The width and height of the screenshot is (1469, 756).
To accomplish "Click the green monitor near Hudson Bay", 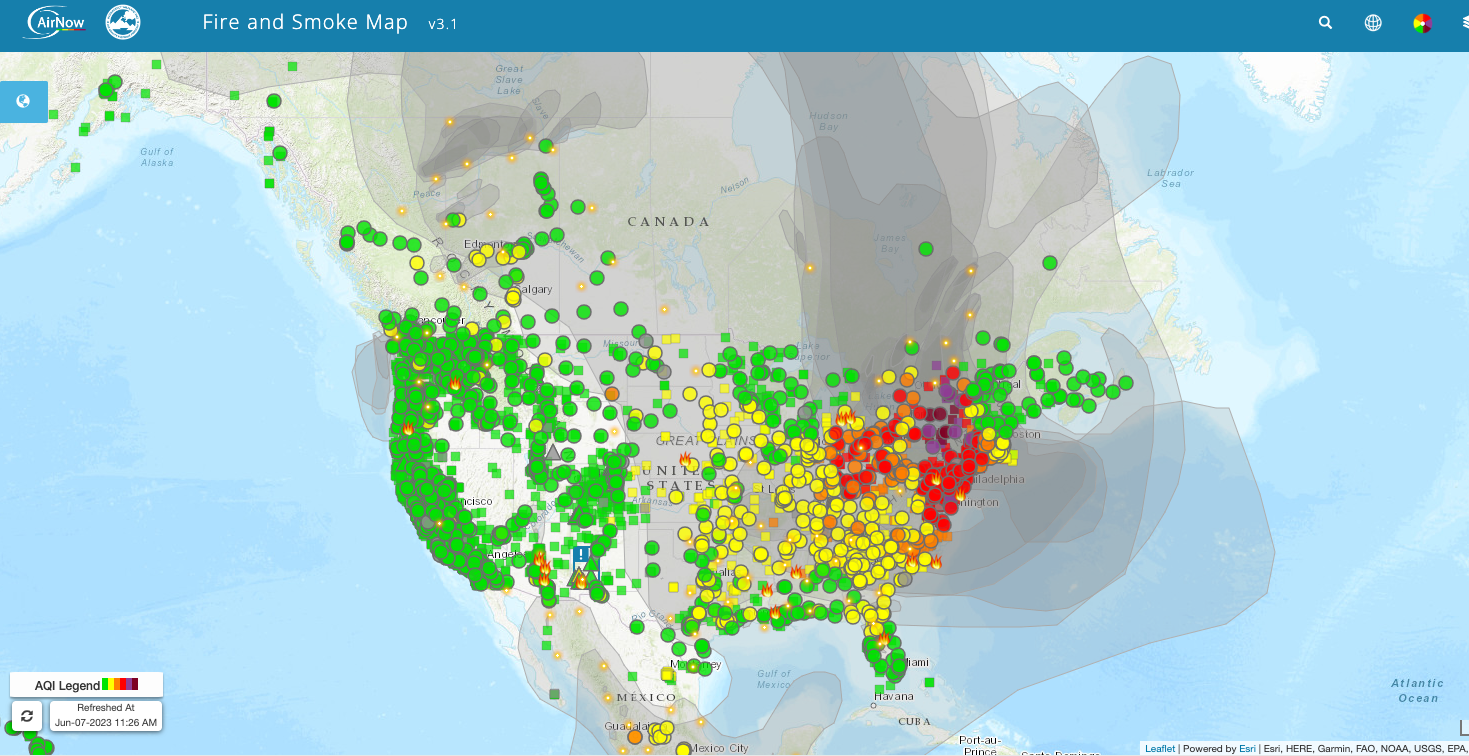I will tap(926, 248).
